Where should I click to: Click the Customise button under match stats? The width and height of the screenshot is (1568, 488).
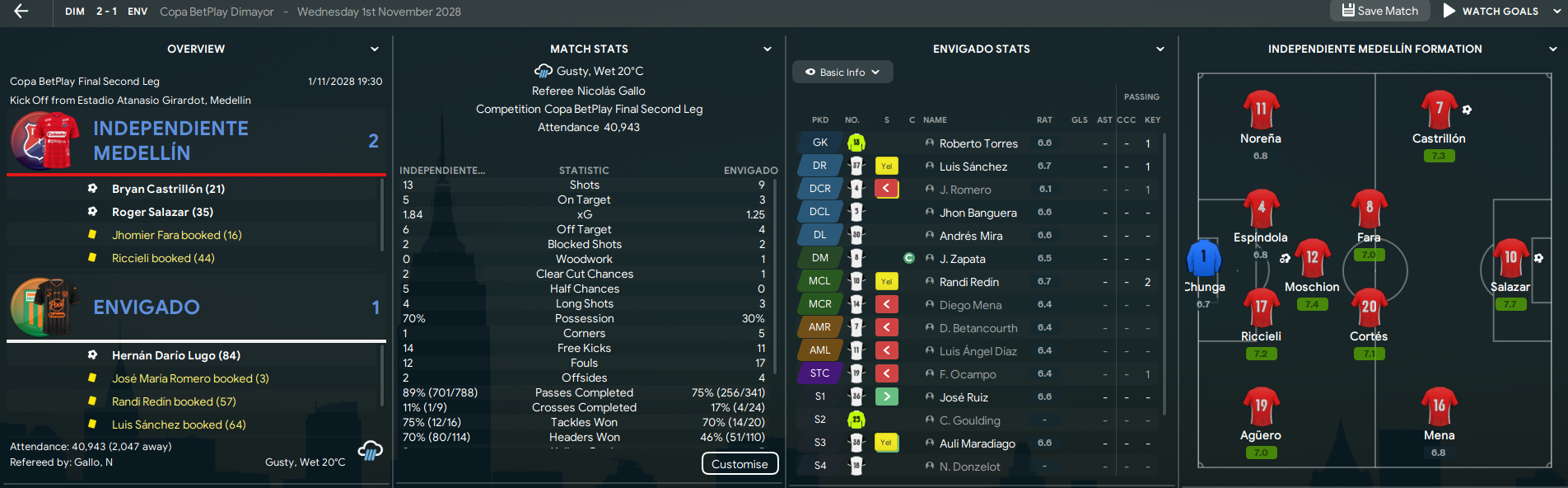tap(740, 464)
